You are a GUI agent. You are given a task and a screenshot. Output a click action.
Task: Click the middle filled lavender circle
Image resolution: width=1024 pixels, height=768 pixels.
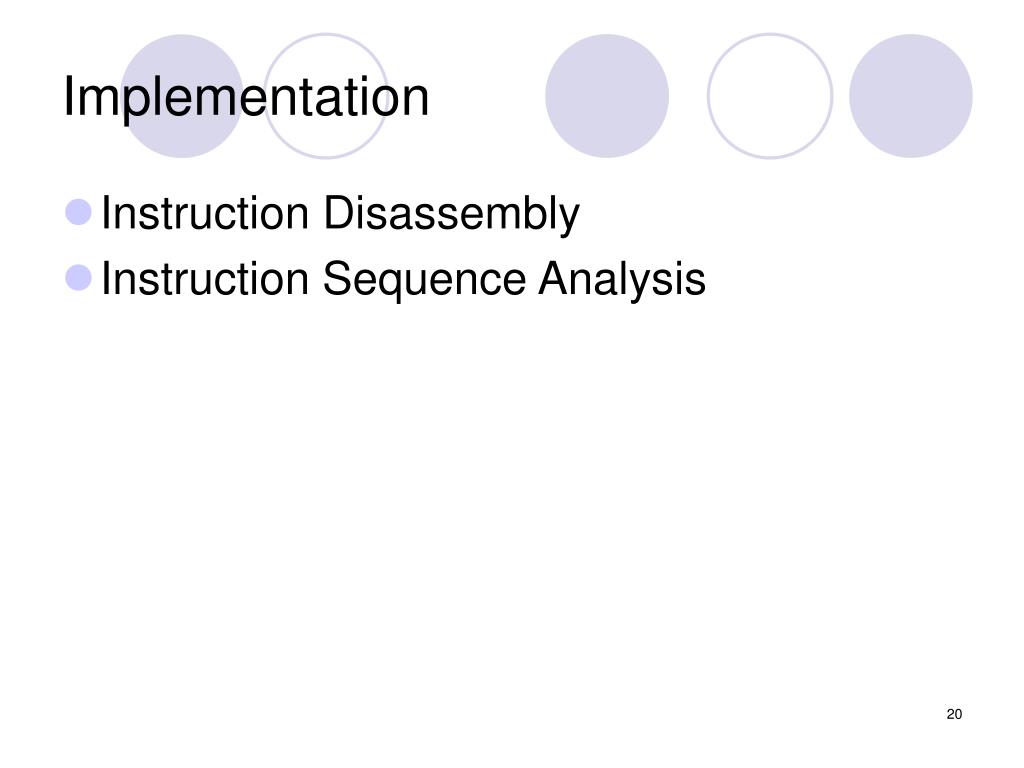point(607,96)
